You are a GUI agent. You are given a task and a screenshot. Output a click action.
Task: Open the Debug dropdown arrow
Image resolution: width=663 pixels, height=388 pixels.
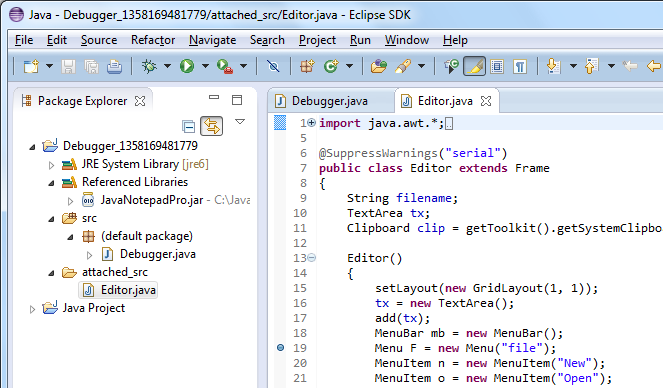tap(167, 66)
